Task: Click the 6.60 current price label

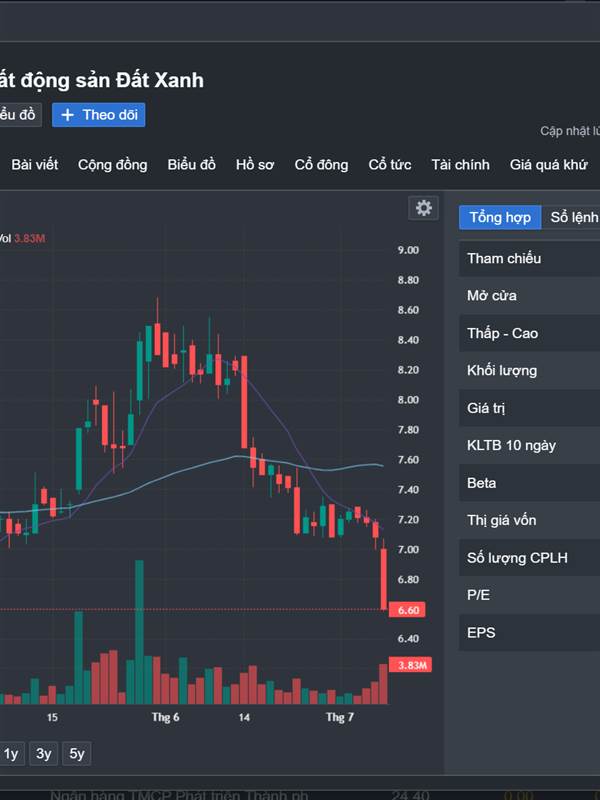Action: [x=407, y=610]
